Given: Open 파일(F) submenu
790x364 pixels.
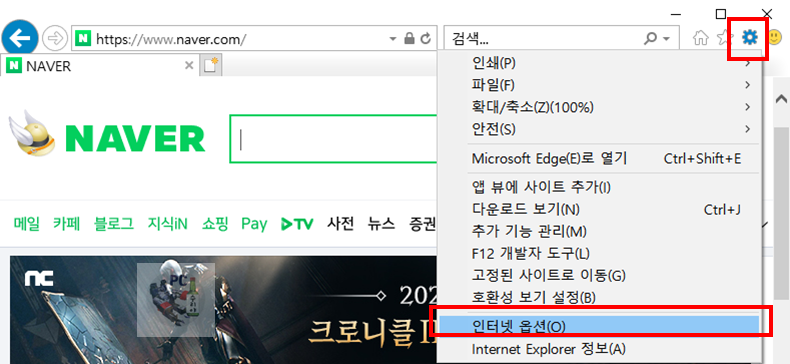Looking at the screenshot, I should coord(600,85).
